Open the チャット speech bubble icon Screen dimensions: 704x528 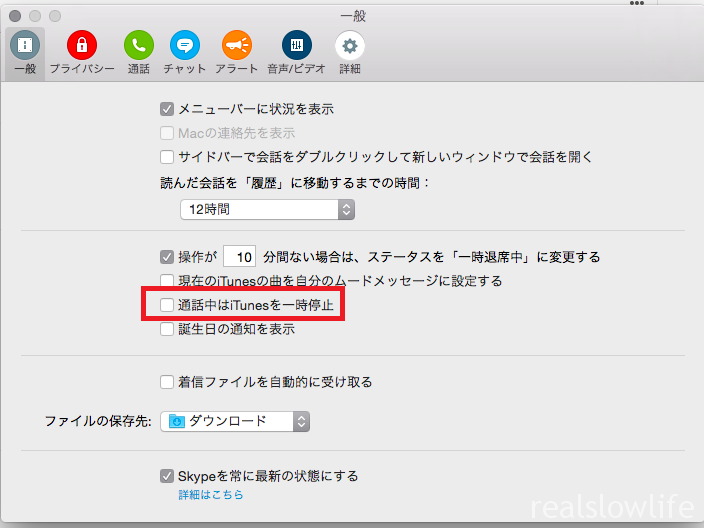[185, 45]
